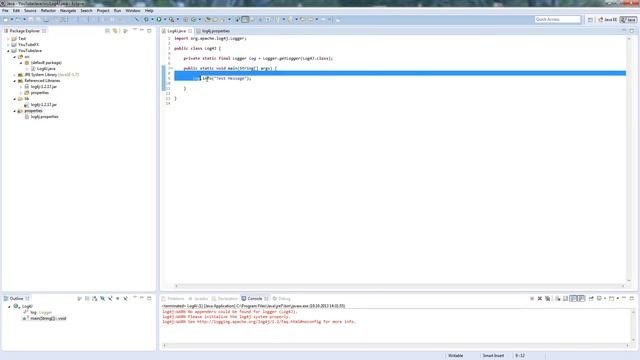
Task: Select the Java EE perspective button
Action: (608, 20)
